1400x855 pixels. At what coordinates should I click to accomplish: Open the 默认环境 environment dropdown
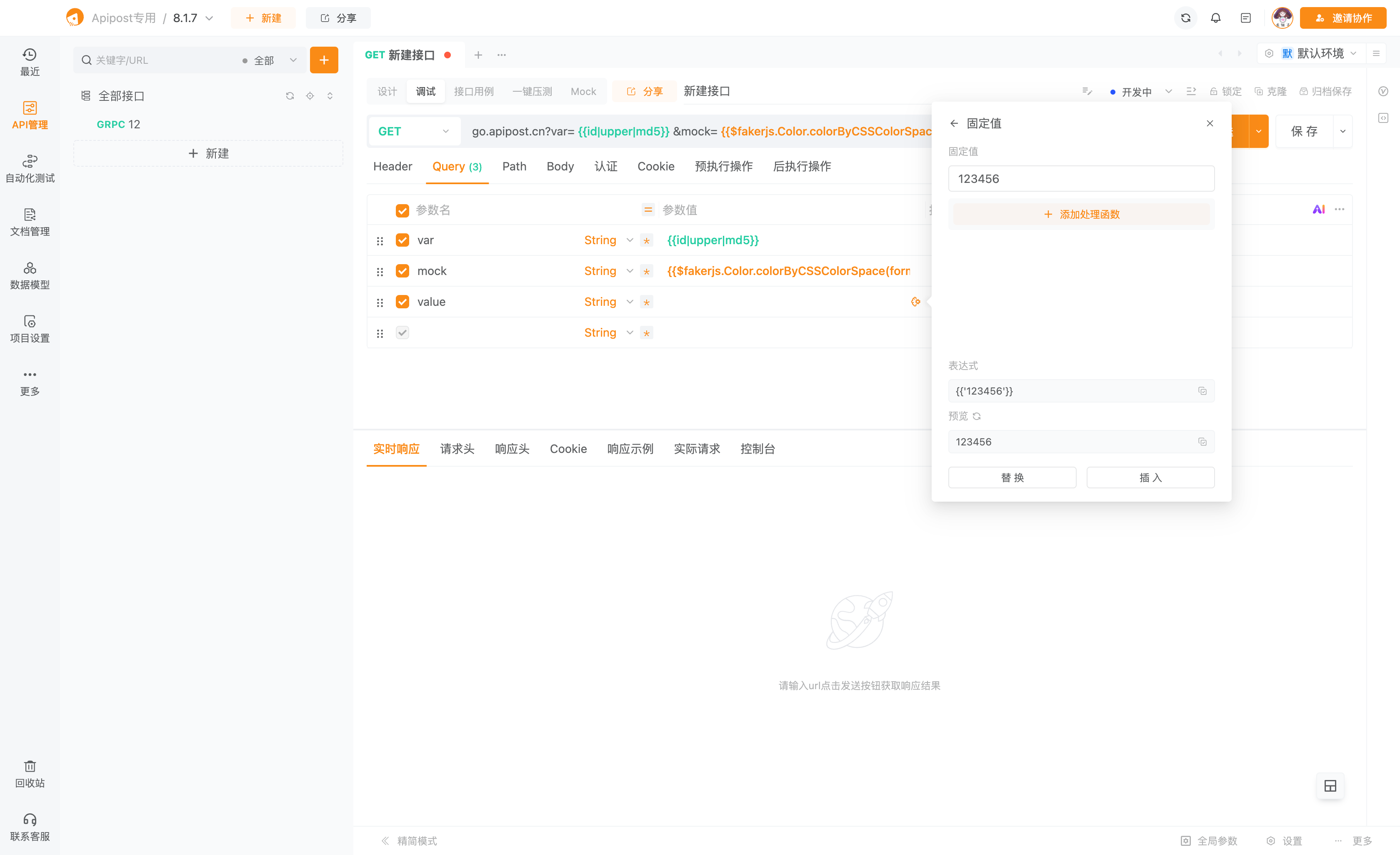coord(1318,53)
